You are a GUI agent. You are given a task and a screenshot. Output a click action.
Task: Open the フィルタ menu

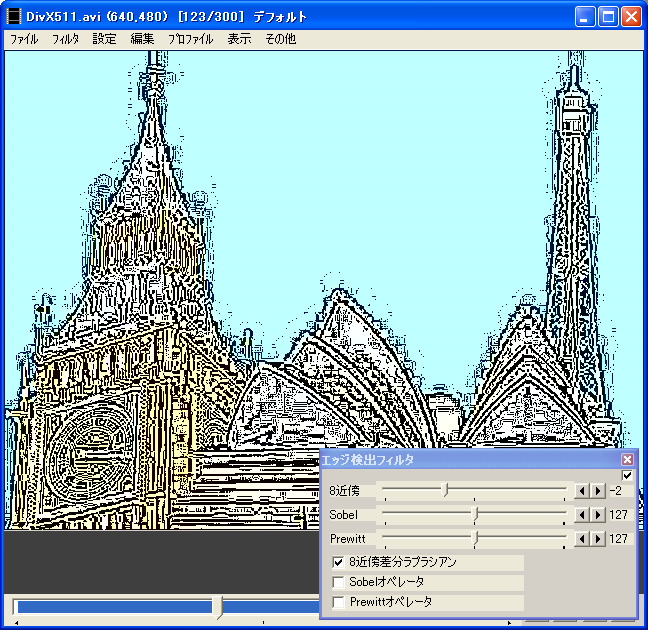pos(65,40)
